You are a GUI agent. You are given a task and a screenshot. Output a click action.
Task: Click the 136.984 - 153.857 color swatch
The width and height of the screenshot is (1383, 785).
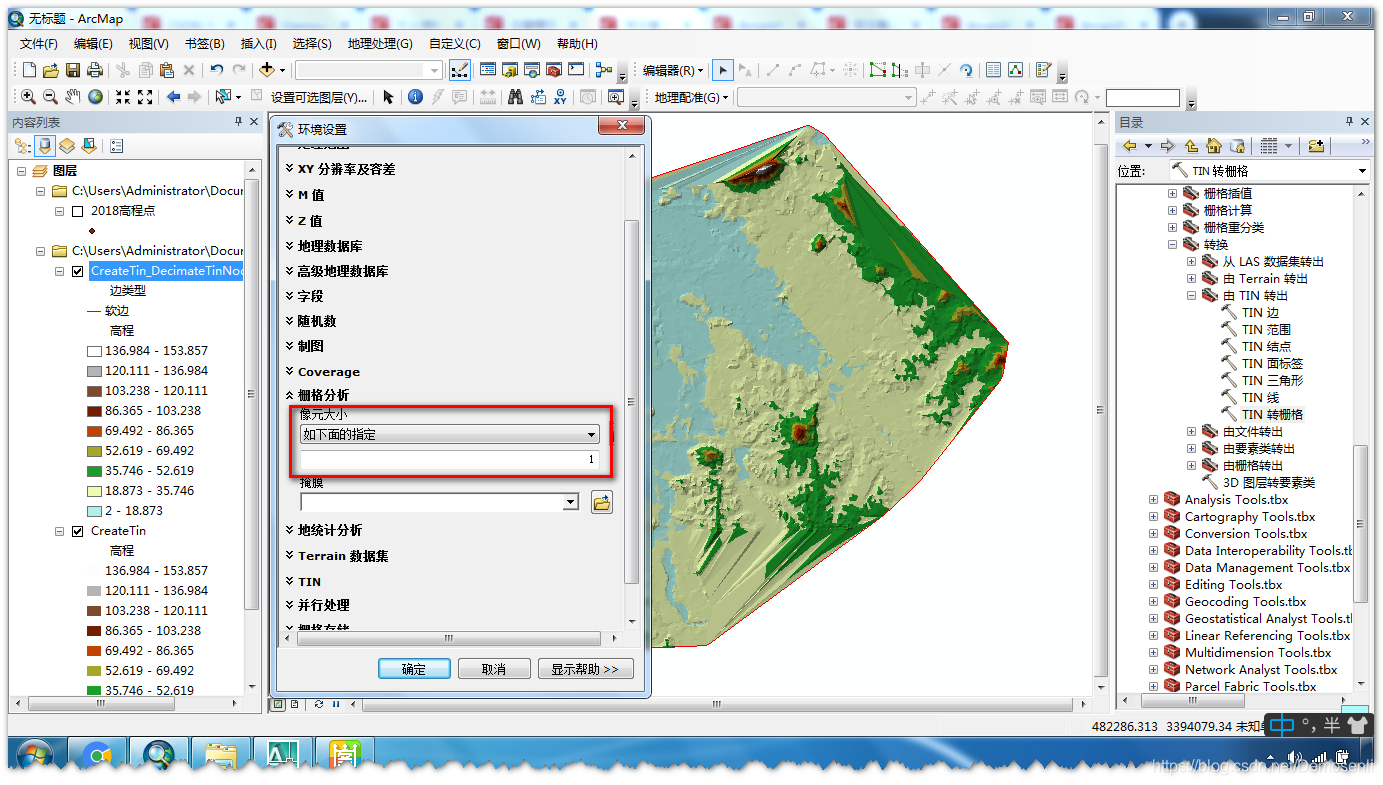coord(94,351)
